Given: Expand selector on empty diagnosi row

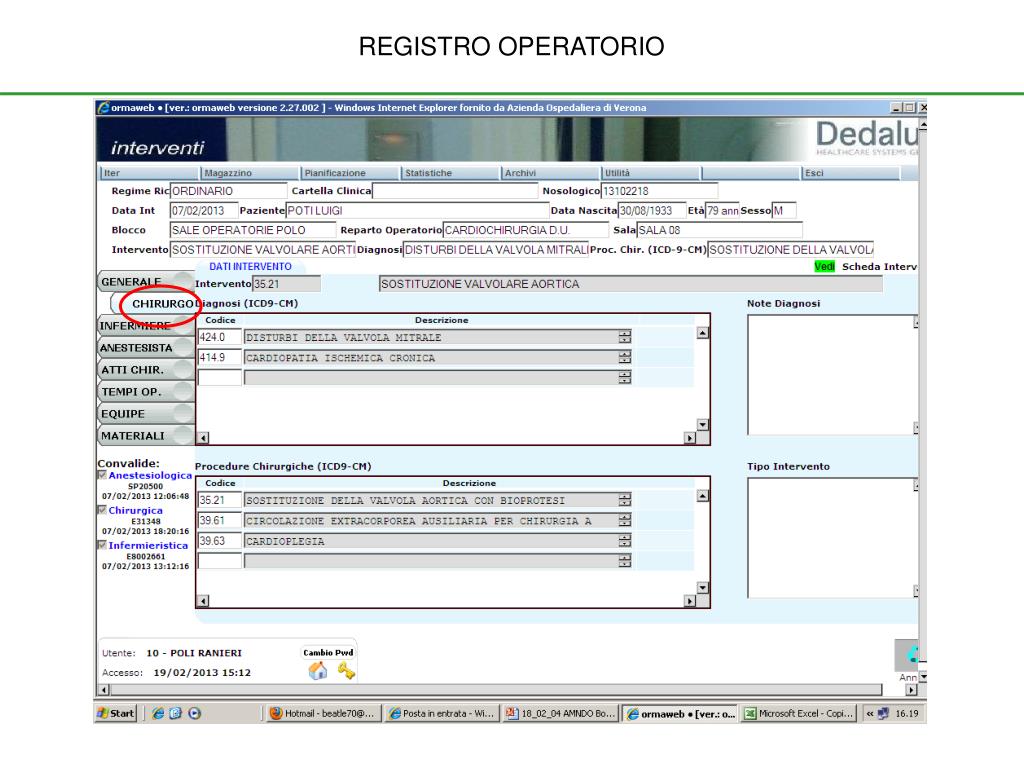Looking at the screenshot, I should click(x=625, y=377).
